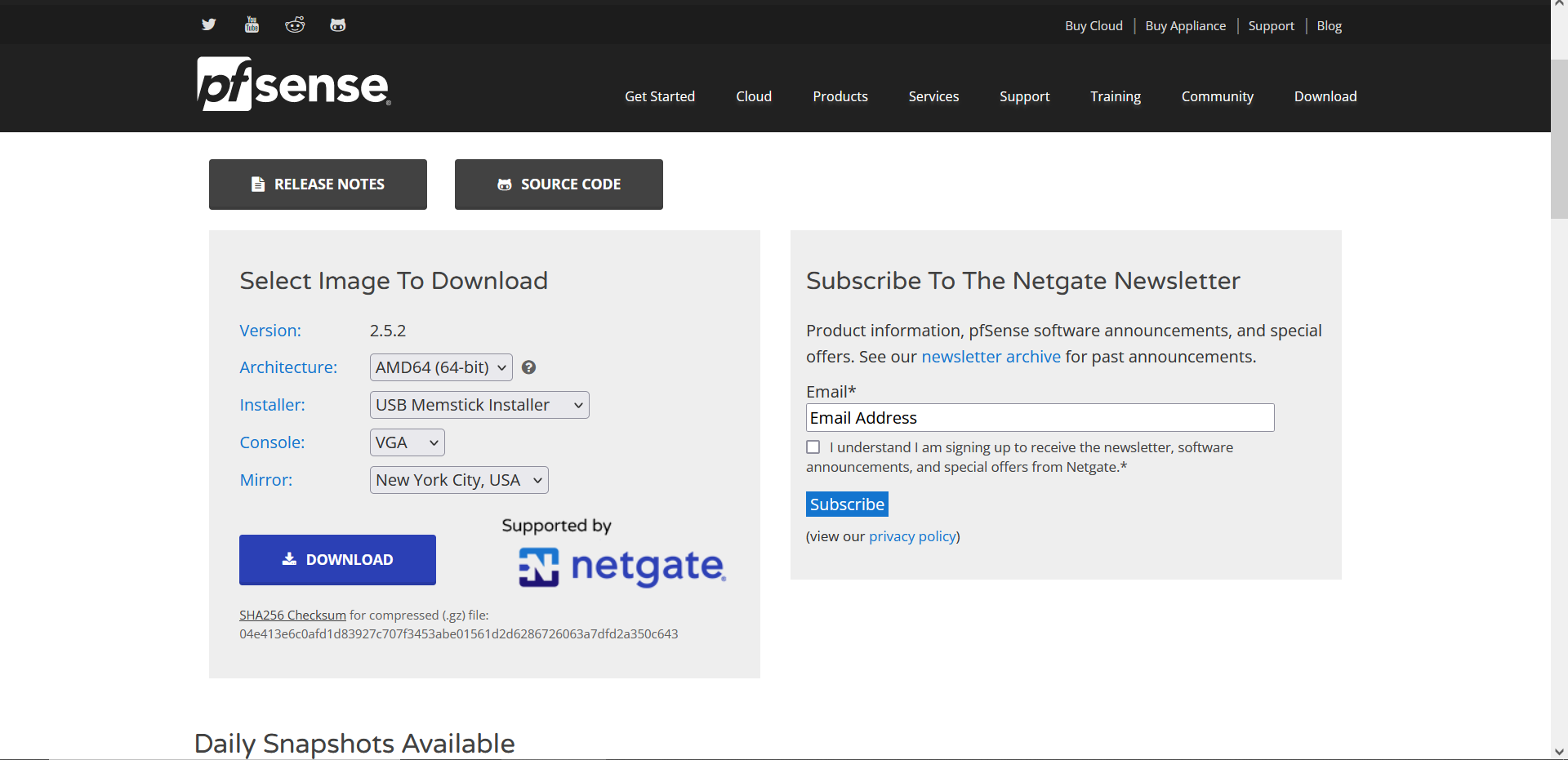Tick the newsletter consent checkbox
This screenshot has width=1568, height=760.
click(813, 447)
